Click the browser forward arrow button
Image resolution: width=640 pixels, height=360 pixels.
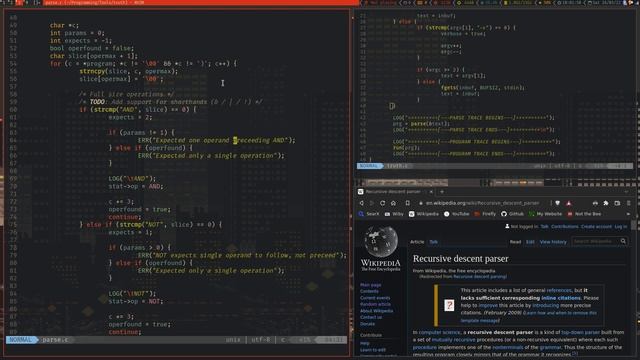(x=372, y=203)
